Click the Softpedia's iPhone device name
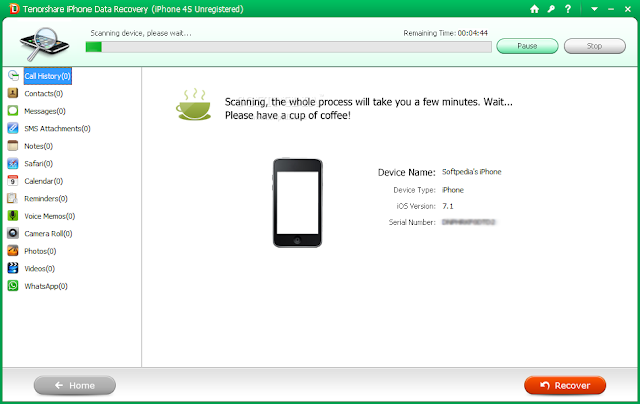Image resolution: width=640 pixels, height=404 pixels. pos(472,172)
